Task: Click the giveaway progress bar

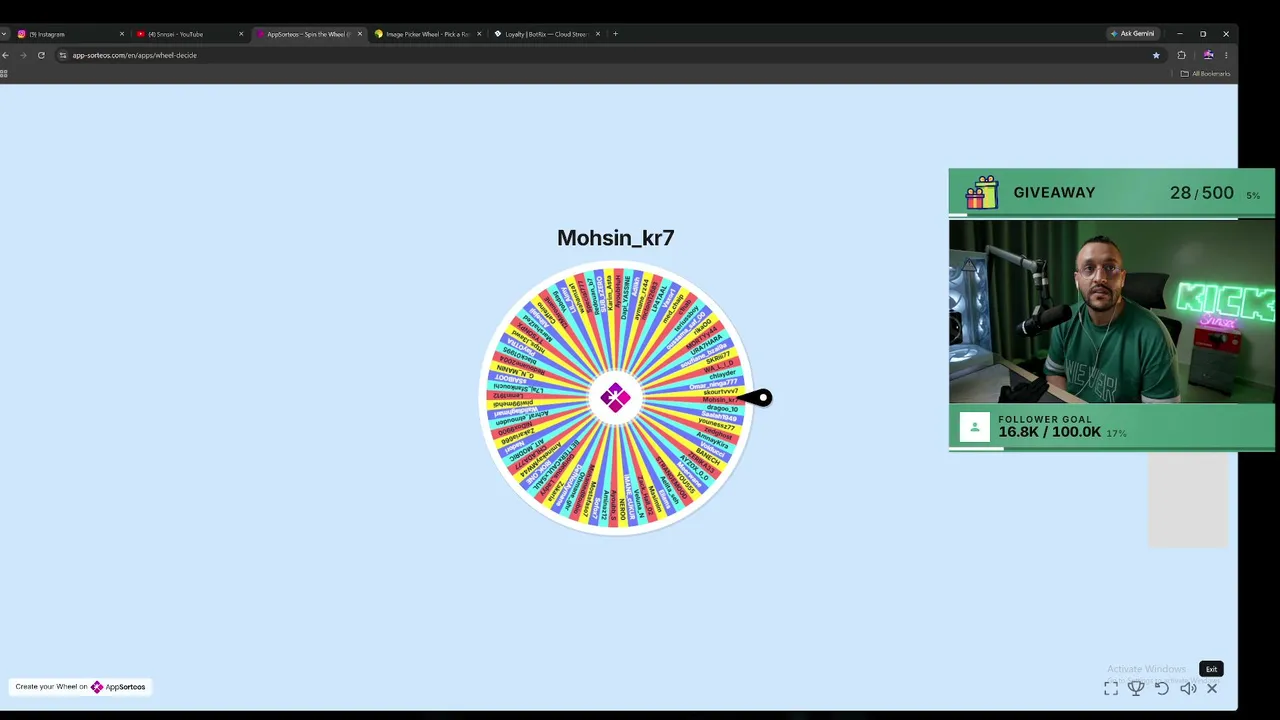Action: click(1112, 214)
